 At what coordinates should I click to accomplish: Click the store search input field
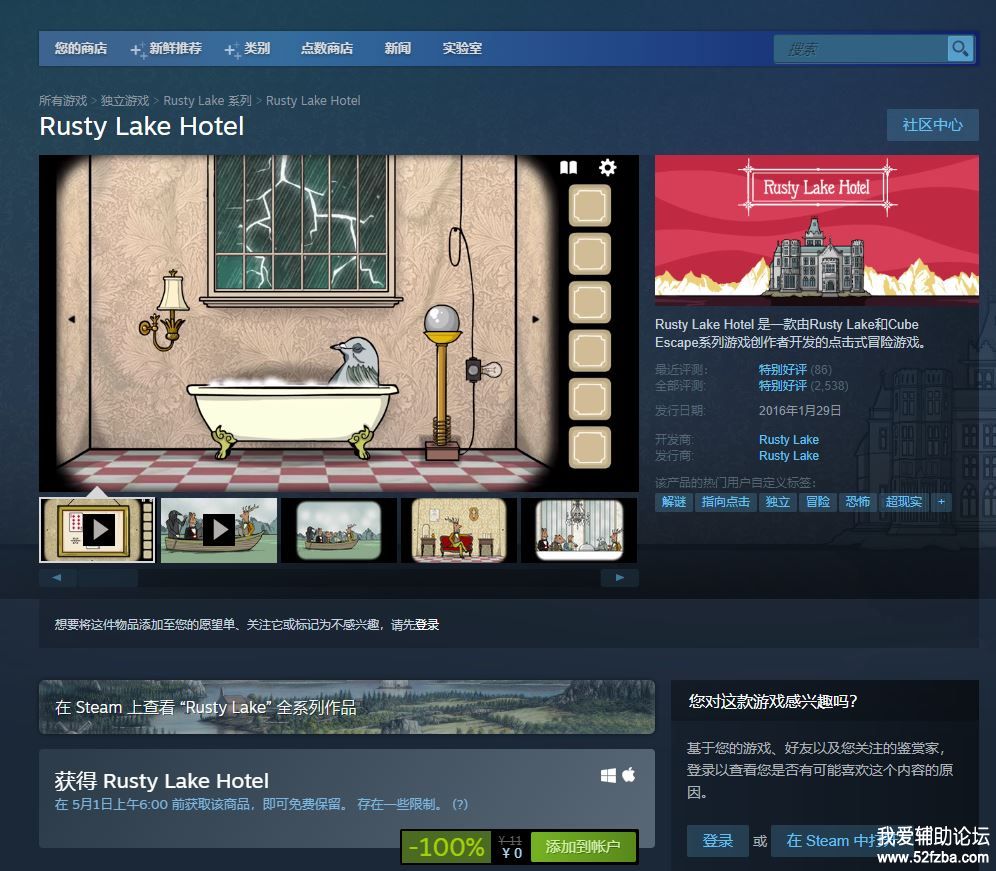(861, 48)
